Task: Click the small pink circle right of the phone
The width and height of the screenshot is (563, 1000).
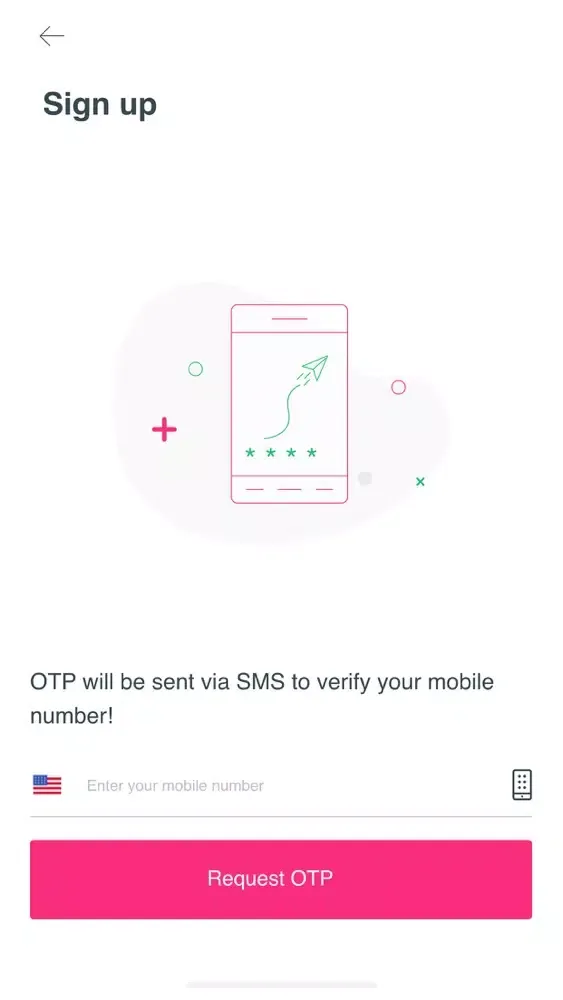Action: click(x=398, y=387)
